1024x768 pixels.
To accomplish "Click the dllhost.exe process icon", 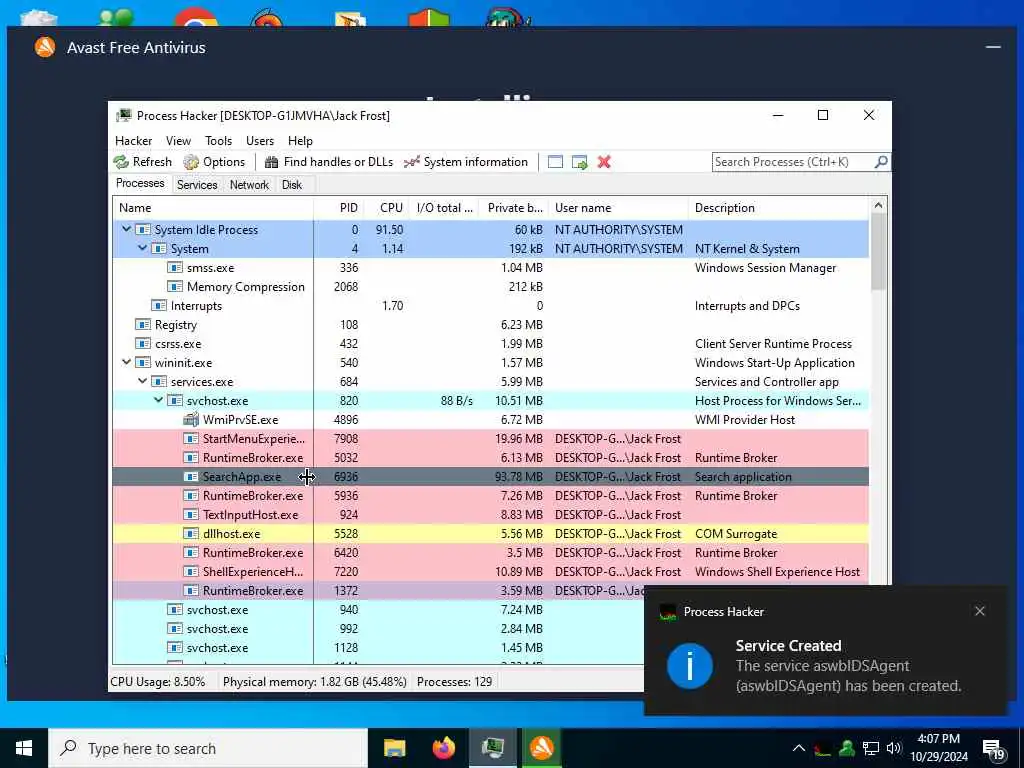I will (x=191, y=534).
